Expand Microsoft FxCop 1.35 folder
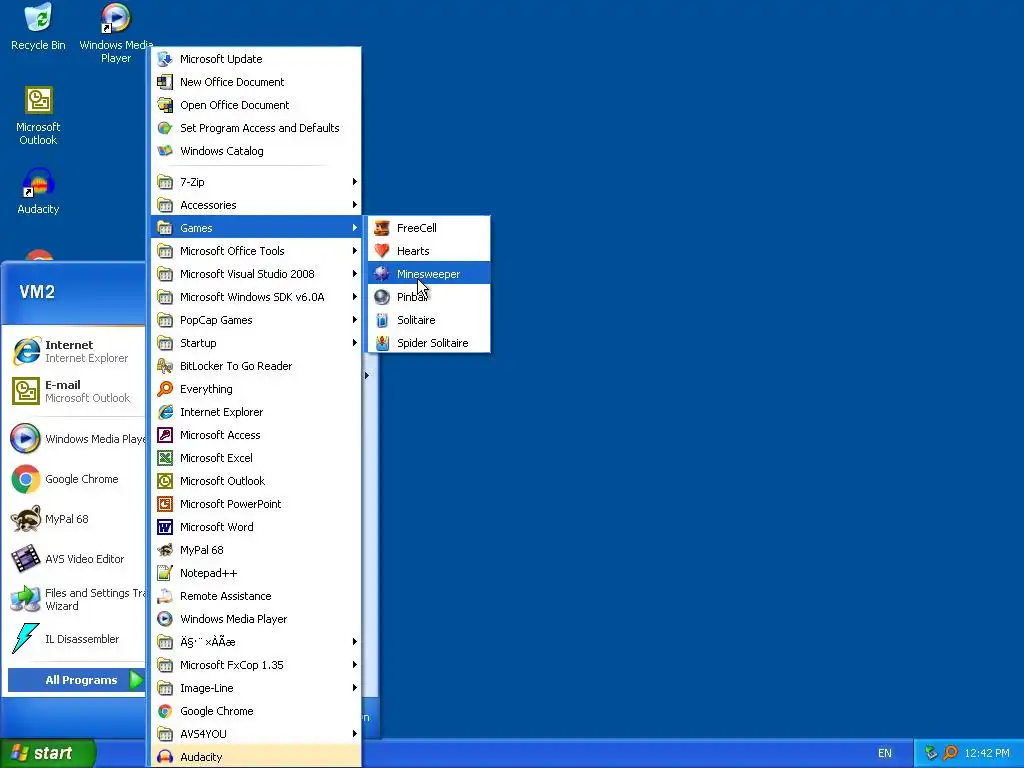The width and height of the screenshot is (1024, 768). point(256,665)
